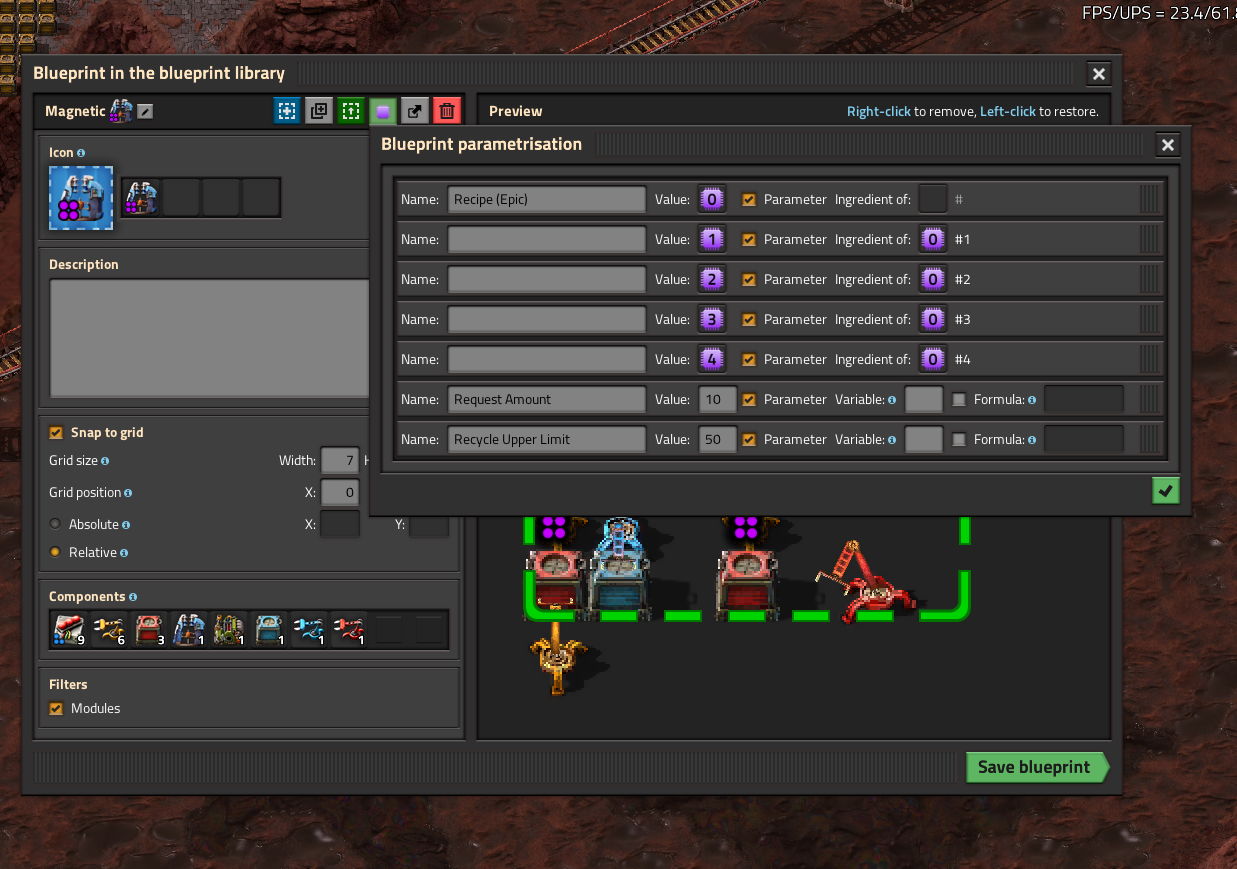Click the export blueprint string button

coord(415,111)
